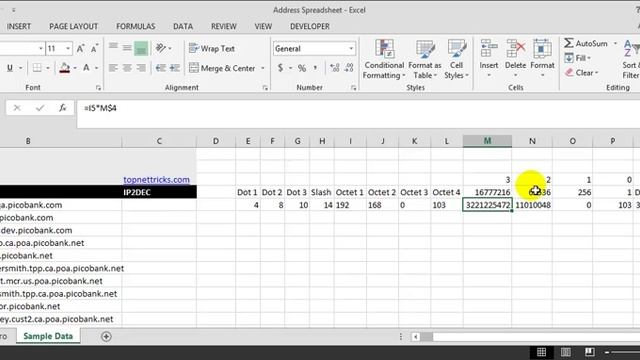The width and height of the screenshot is (640, 360).
Task: Toggle Wrap Text
Action: [212, 49]
